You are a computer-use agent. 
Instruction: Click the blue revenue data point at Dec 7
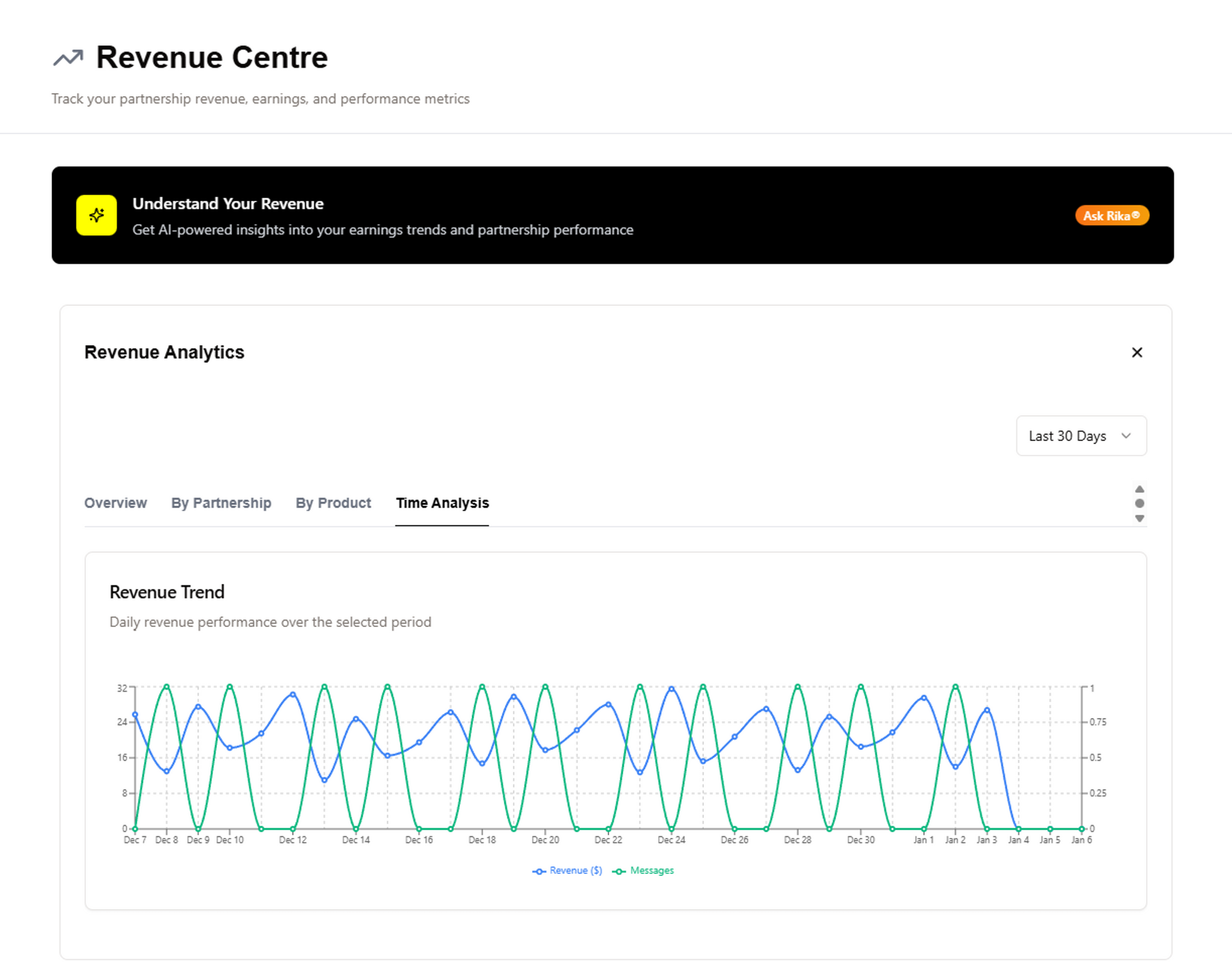click(135, 714)
